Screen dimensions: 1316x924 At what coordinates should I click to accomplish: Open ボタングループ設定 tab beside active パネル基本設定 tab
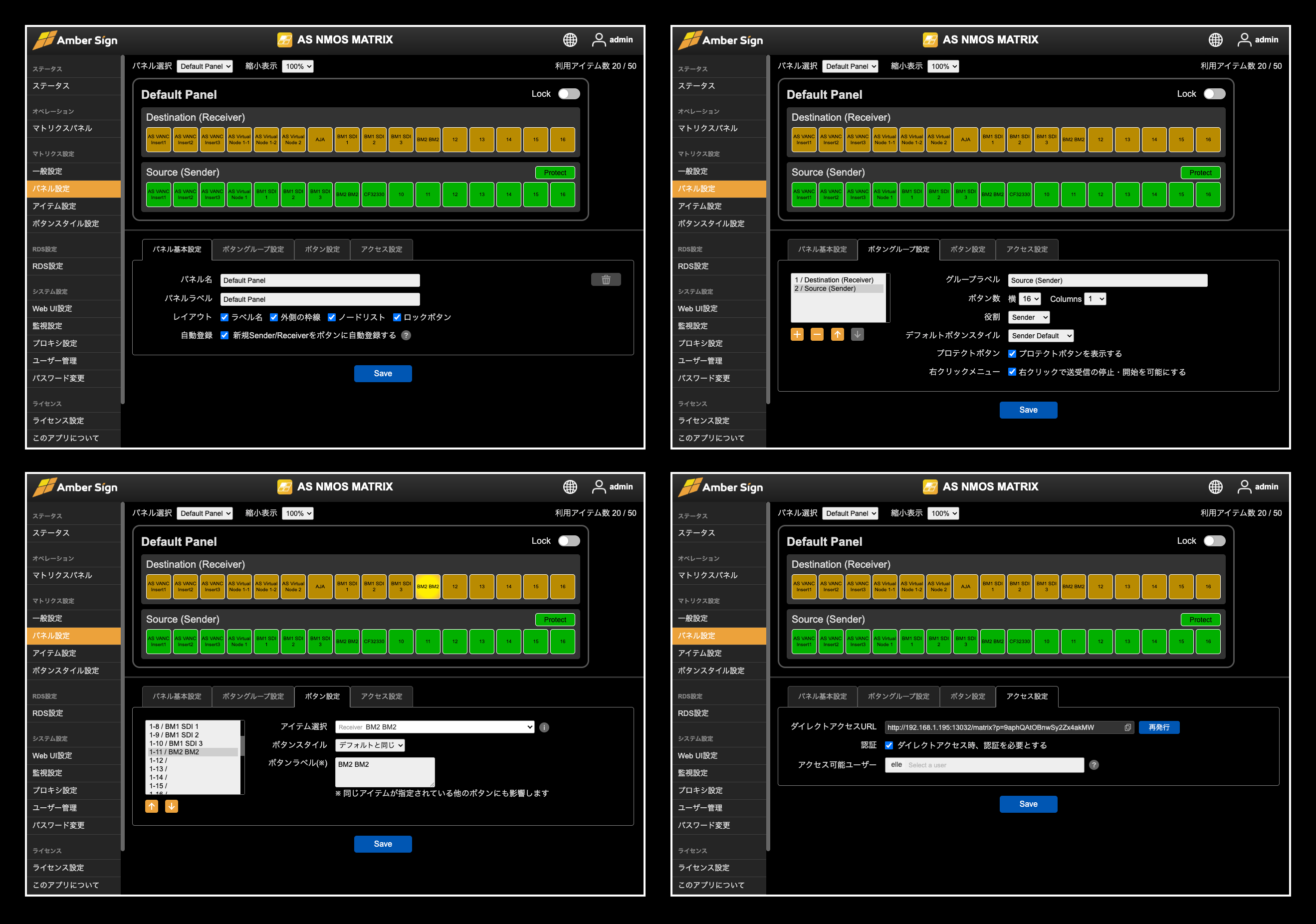coord(253,249)
